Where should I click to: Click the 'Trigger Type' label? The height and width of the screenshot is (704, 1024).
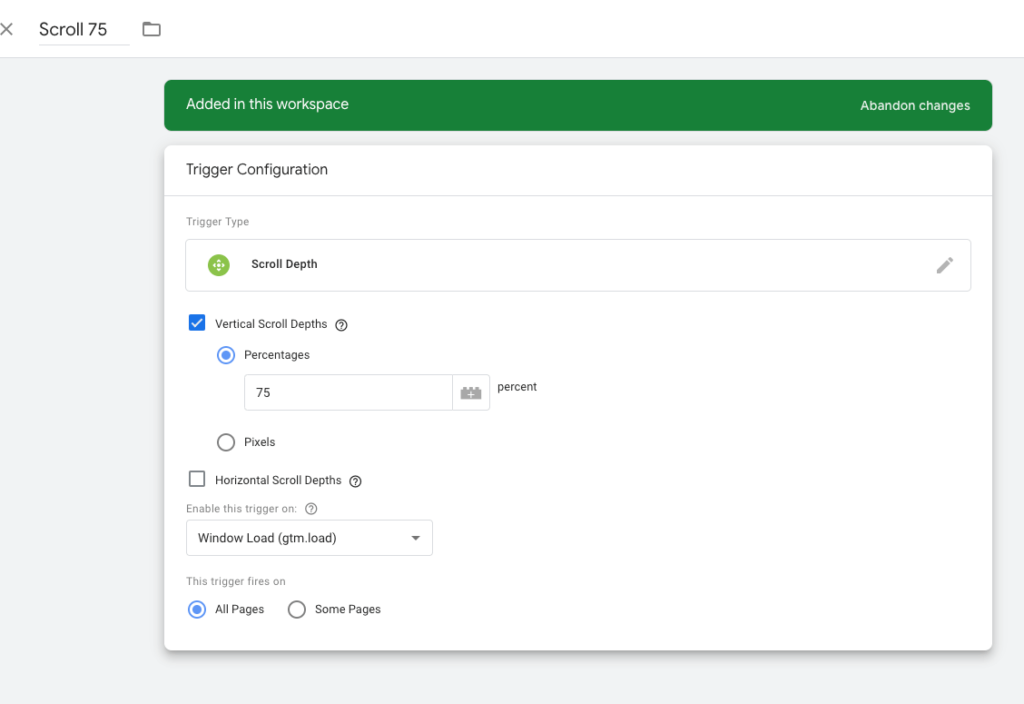click(217, 221)
